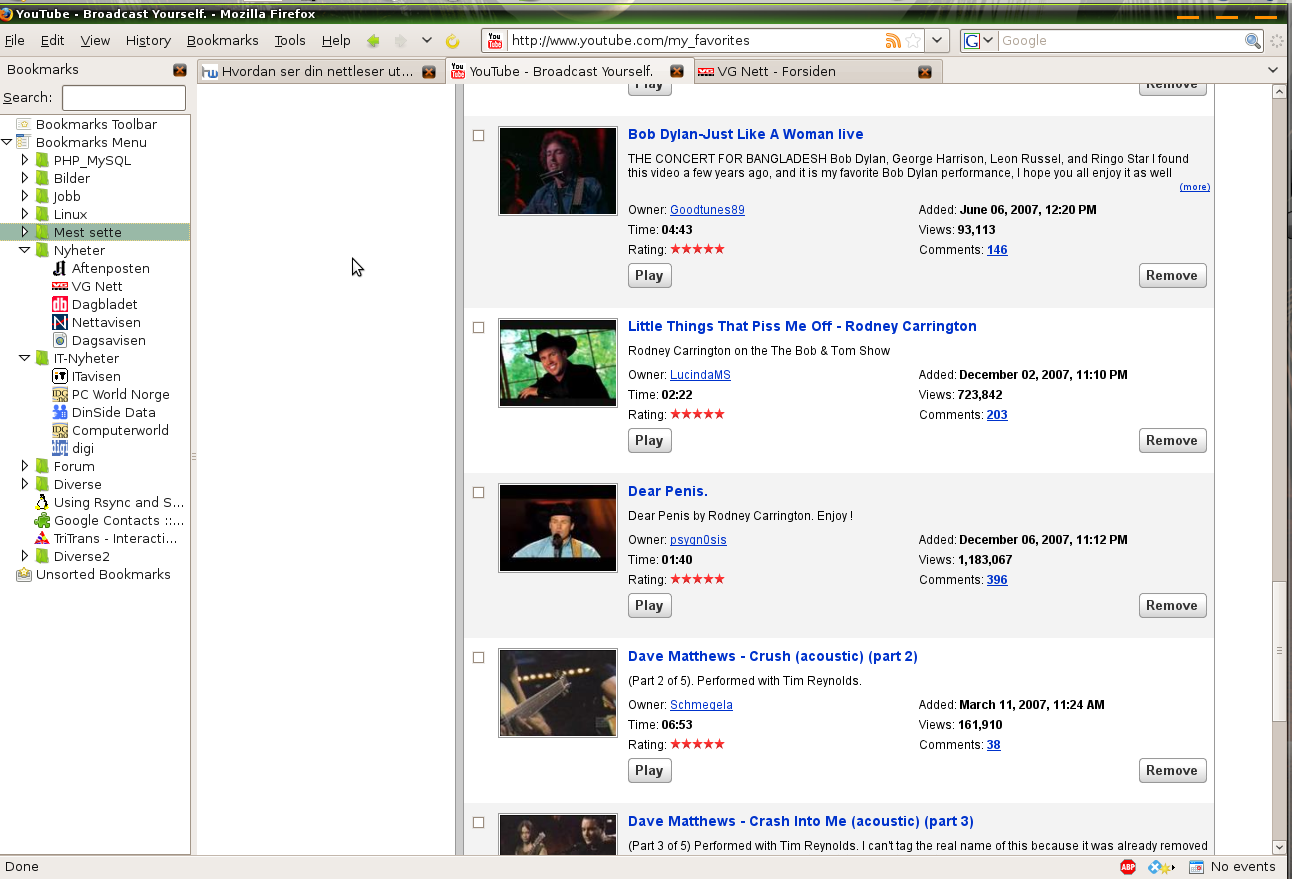Image resolution: width=1292 pixels, height=879 pixels.
Task: Open owner link Goodtunes89
Action: pyautogui.click(x=707, y=210)
